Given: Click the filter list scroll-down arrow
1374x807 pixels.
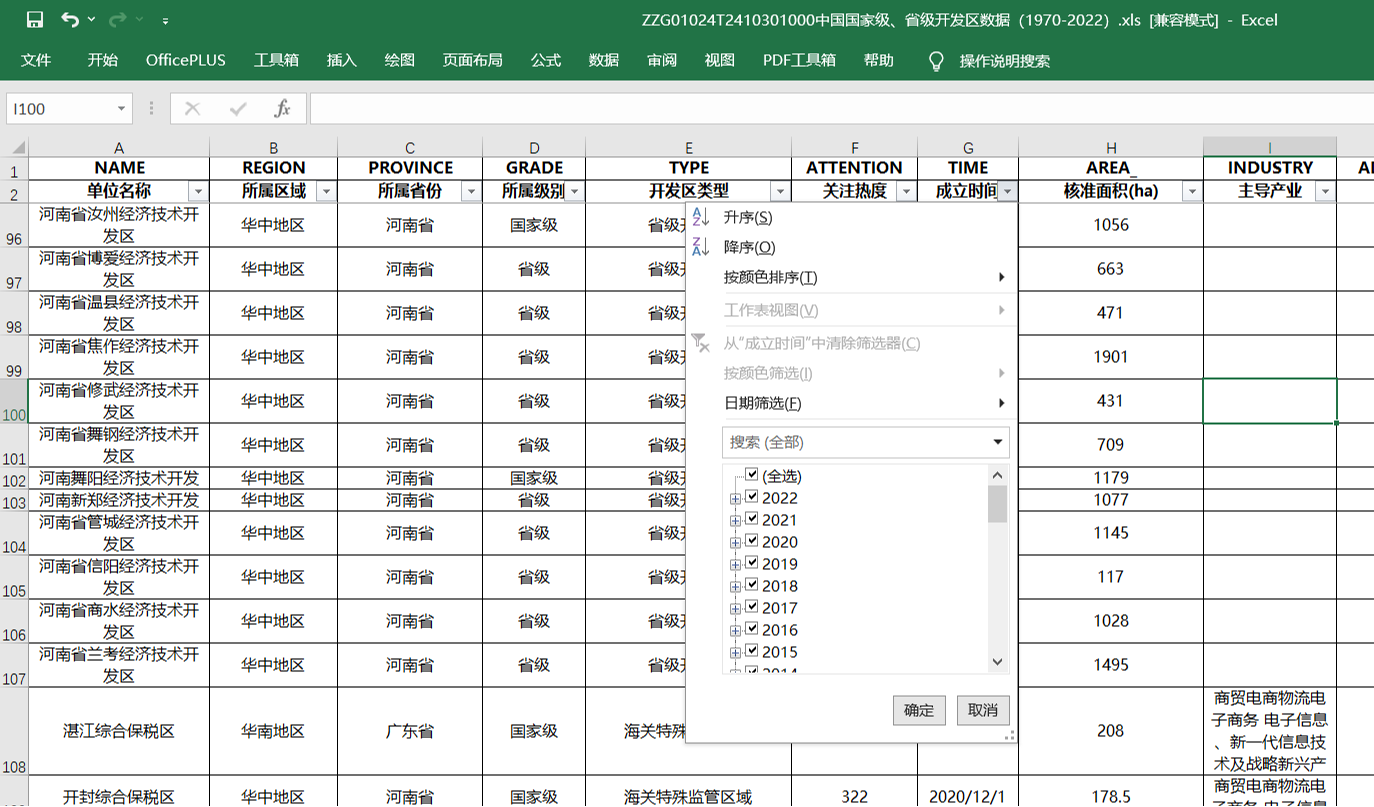Looking at the screenshot, I should pyautogui.click(x=997, y=661).
